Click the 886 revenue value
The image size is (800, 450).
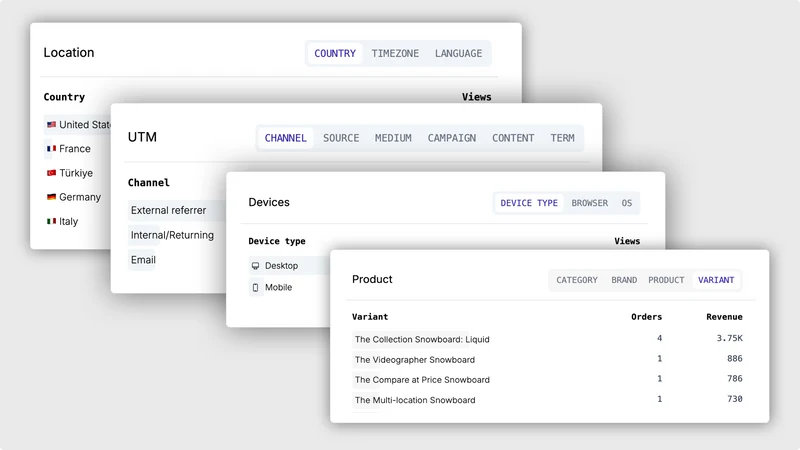point(735,359)
